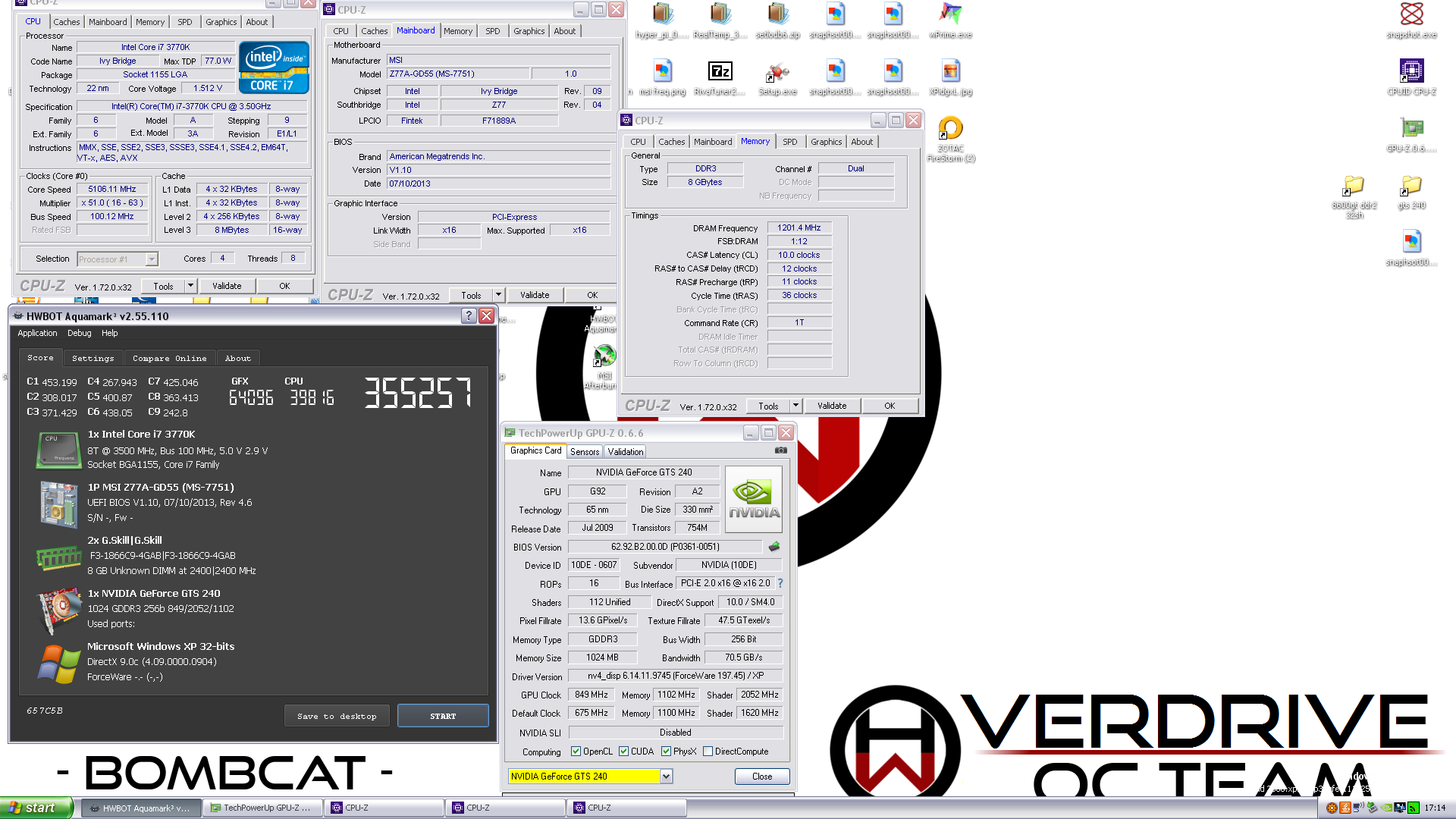Viewport: 1456px width, 819px height.
Task: Open SPD tab in CPU-Z Memory window
Action: pos(789,142)
